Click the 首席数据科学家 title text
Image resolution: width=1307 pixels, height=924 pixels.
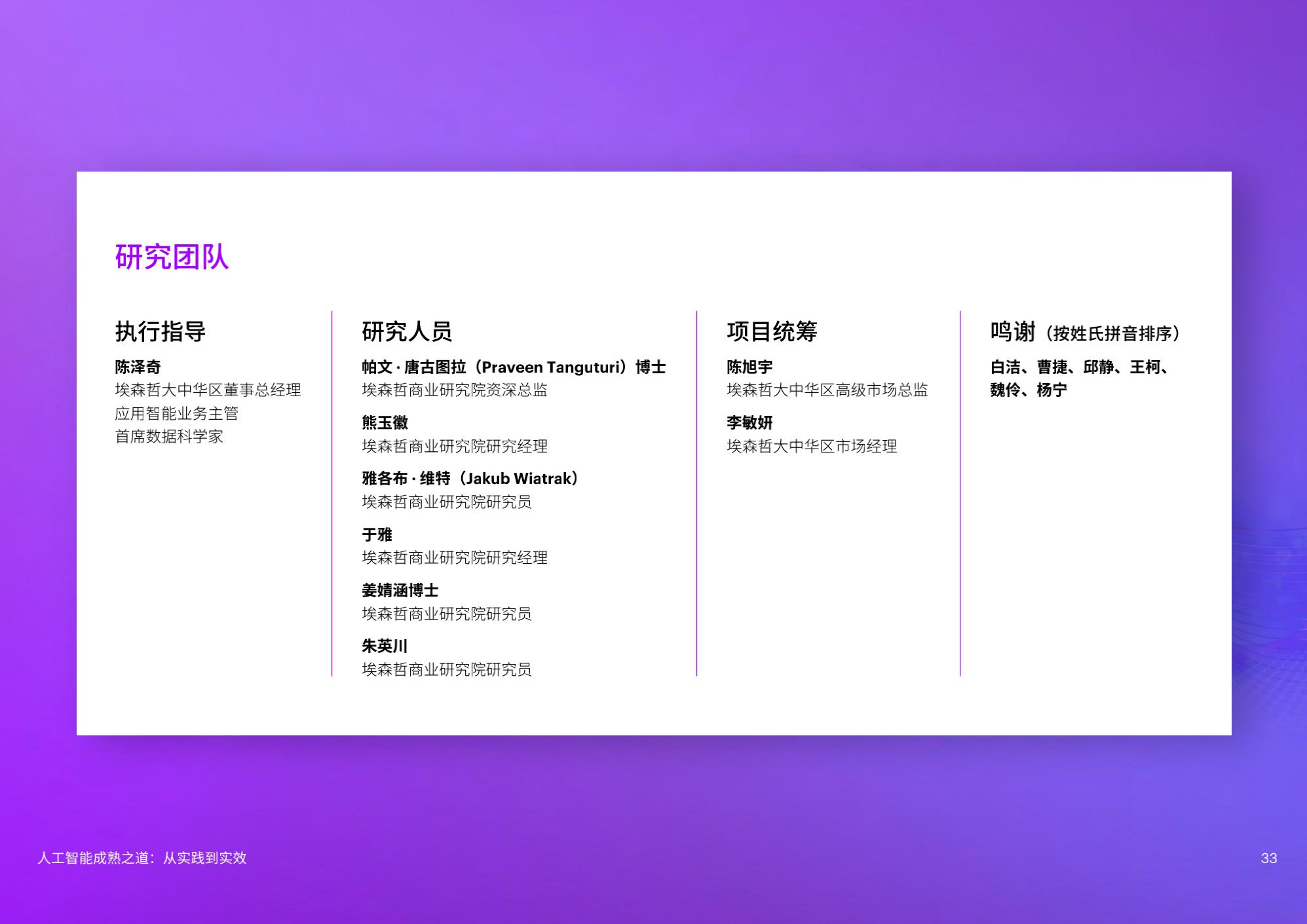point(169,437)
